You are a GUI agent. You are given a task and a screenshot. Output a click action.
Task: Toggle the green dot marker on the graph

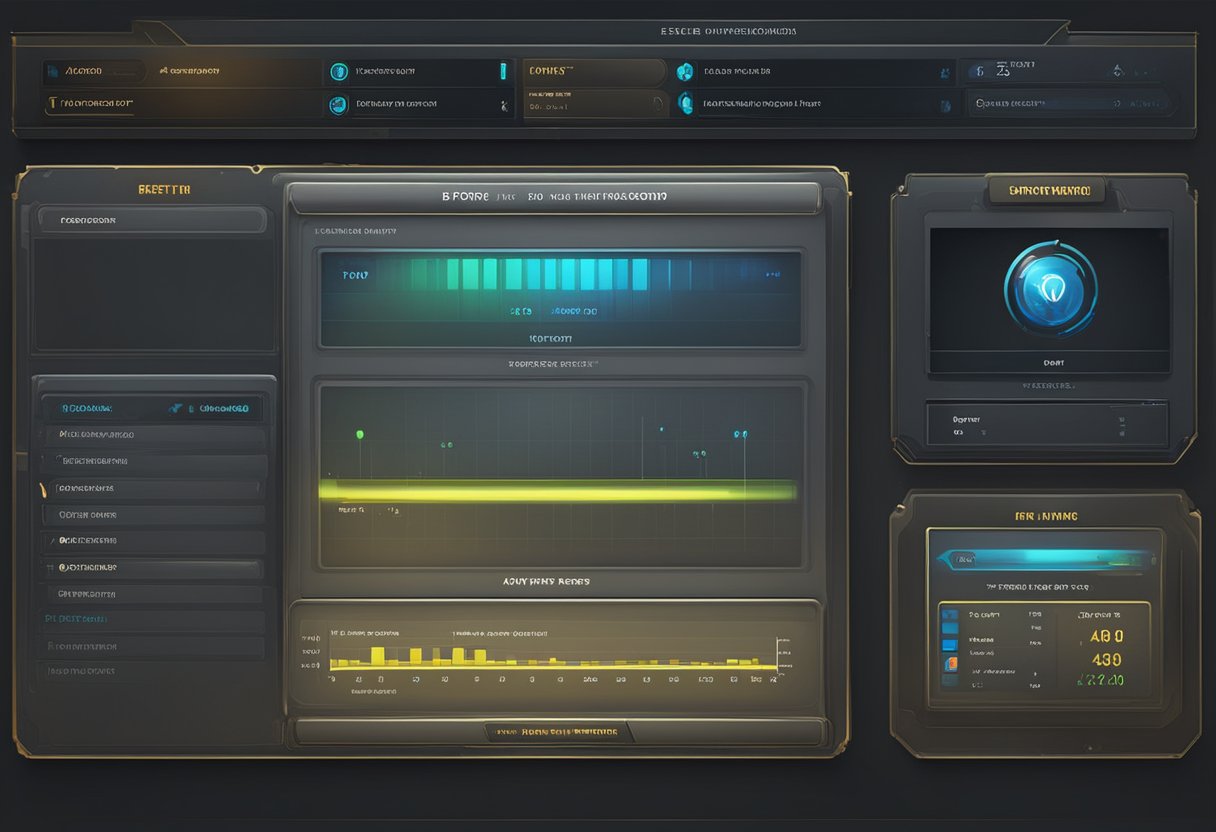coord(360,434)
